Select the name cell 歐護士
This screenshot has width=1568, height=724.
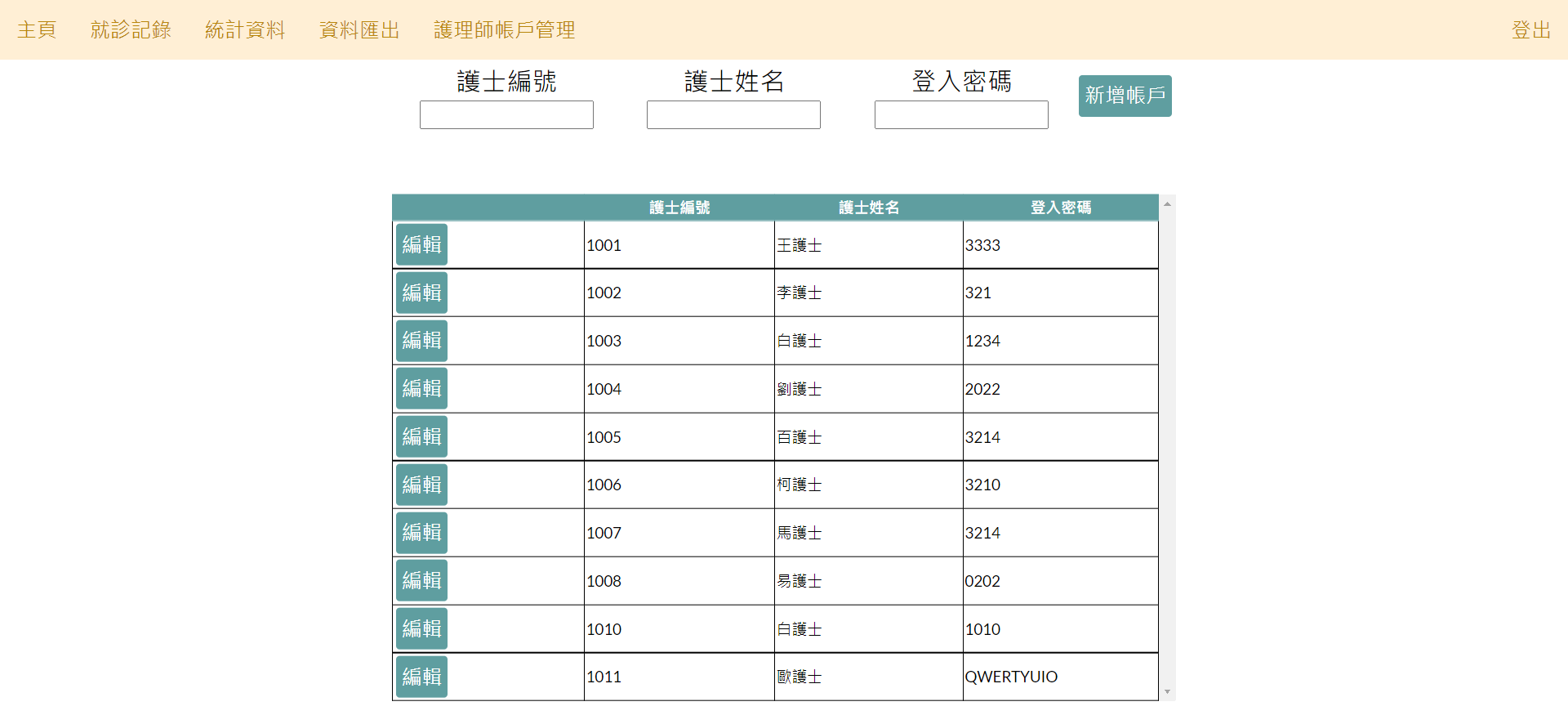pos(869,677)
